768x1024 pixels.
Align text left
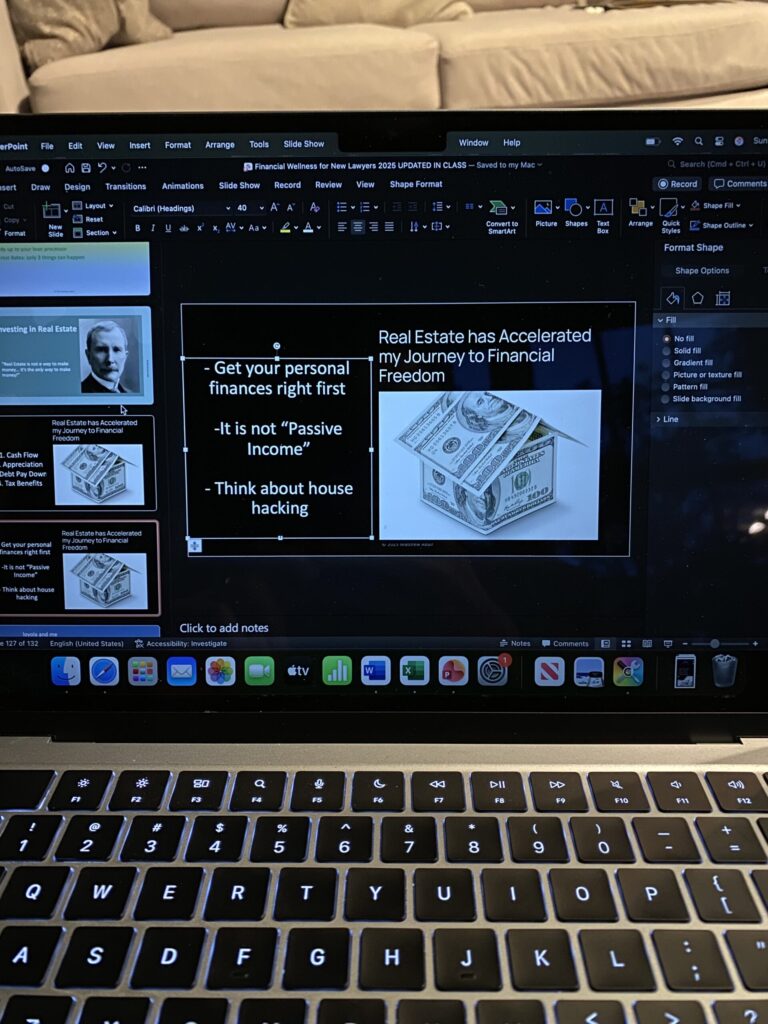[342, 227]
